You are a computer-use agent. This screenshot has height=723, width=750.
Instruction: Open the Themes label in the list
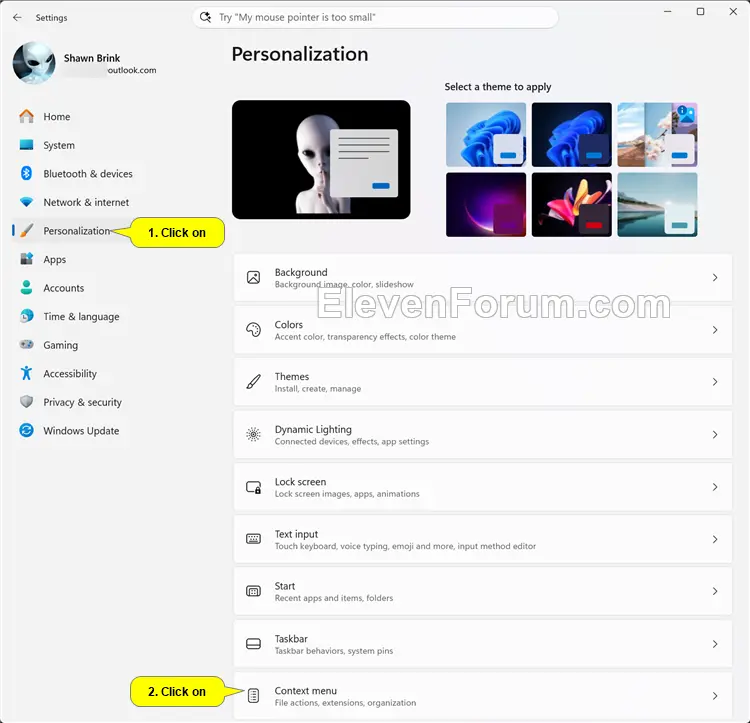point(292,376)
